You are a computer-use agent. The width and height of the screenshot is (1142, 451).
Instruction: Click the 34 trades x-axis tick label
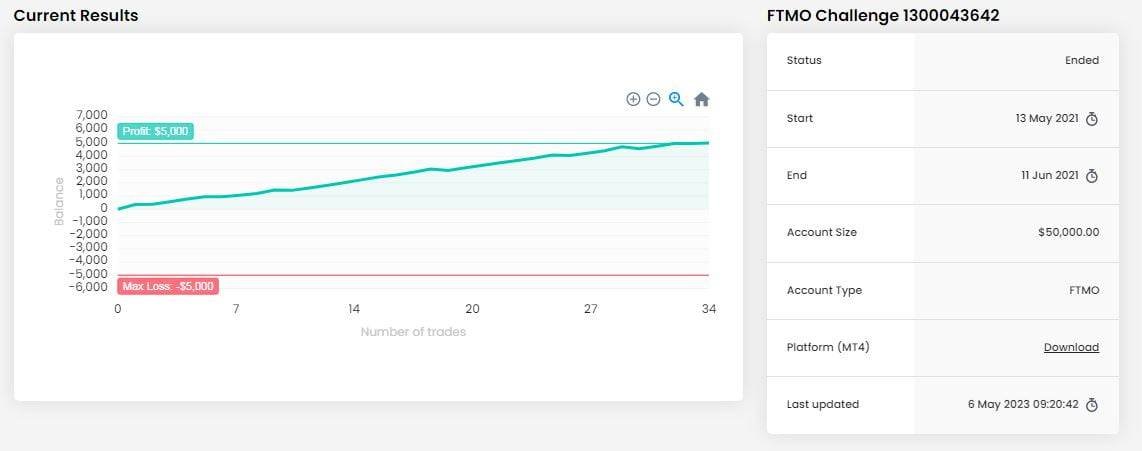(709, 309)
